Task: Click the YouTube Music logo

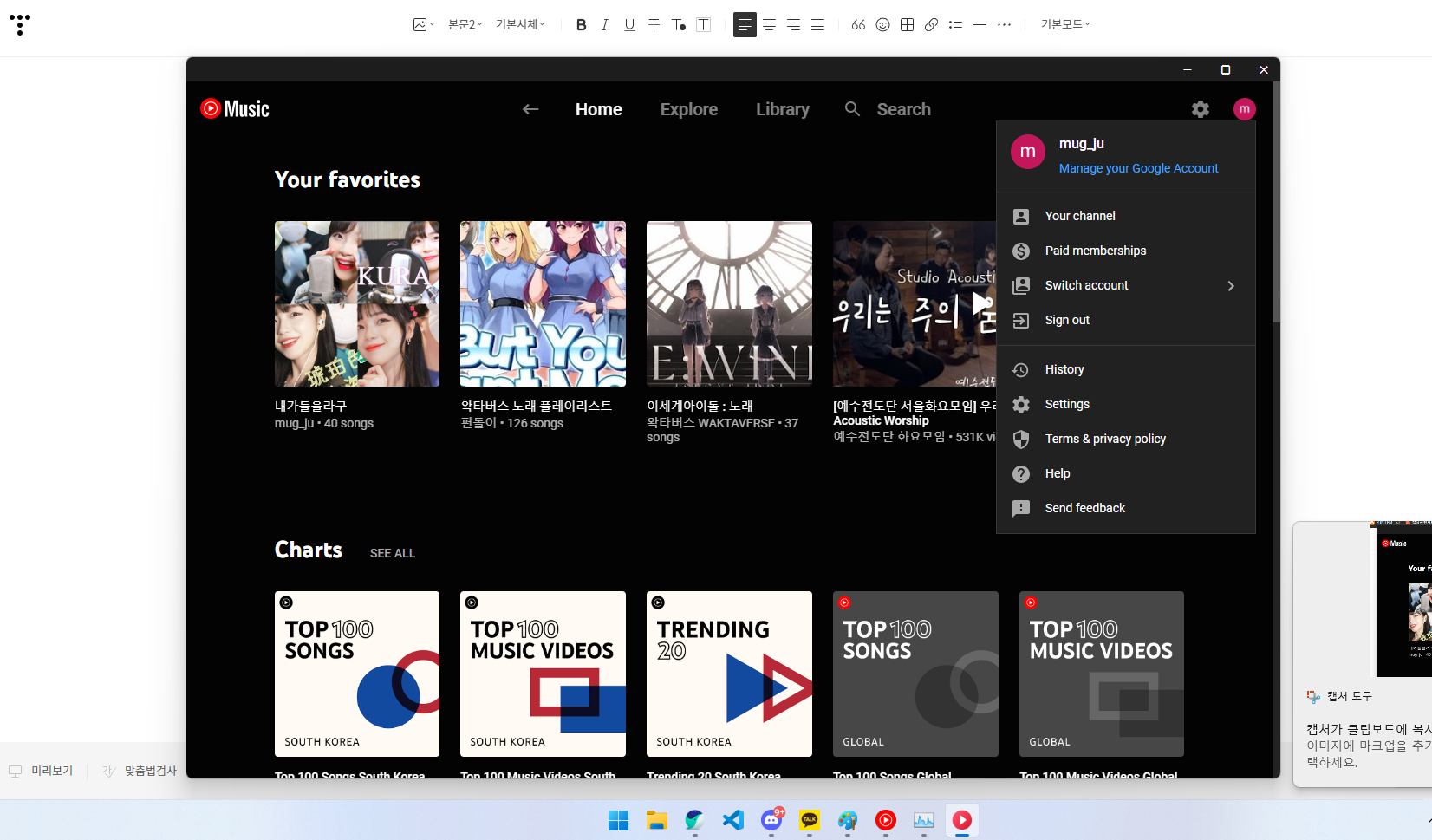Action: [235, 108]
